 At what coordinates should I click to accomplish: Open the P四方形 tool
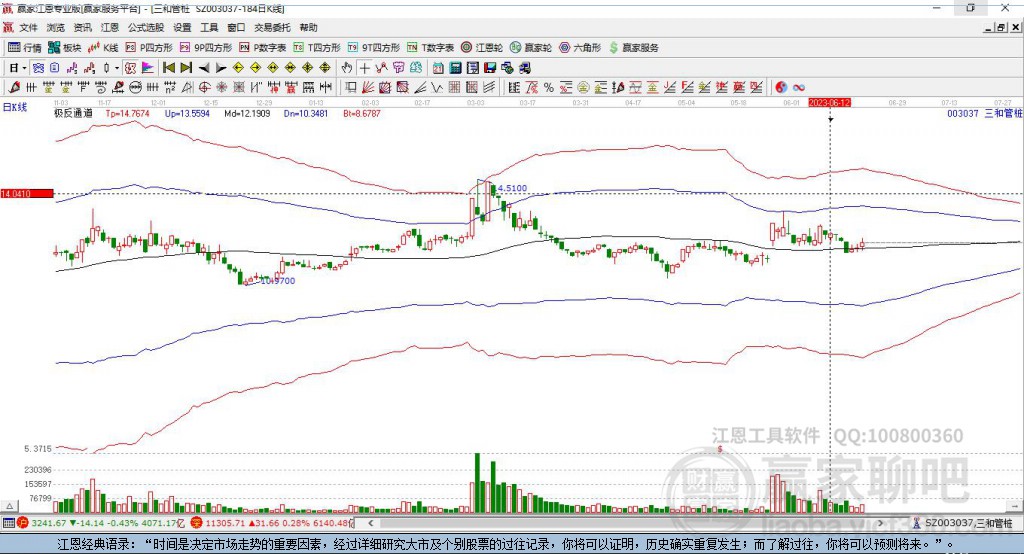(149, 48)
